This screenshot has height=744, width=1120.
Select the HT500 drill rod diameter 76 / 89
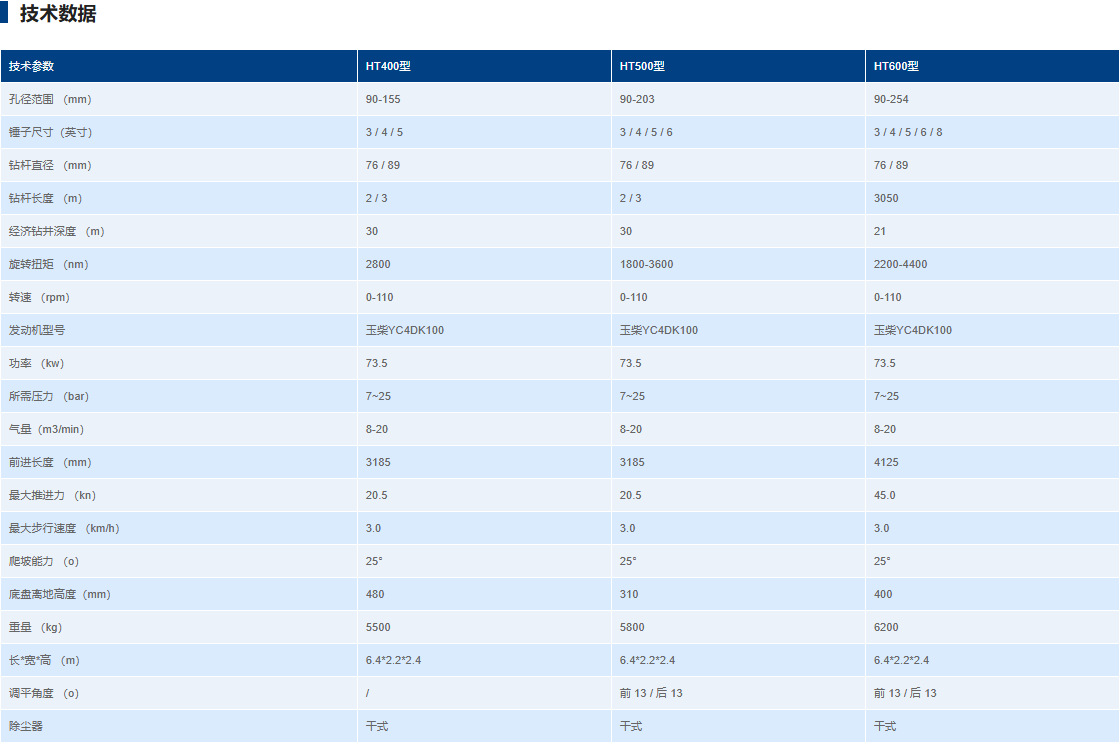tap(636, 165)
